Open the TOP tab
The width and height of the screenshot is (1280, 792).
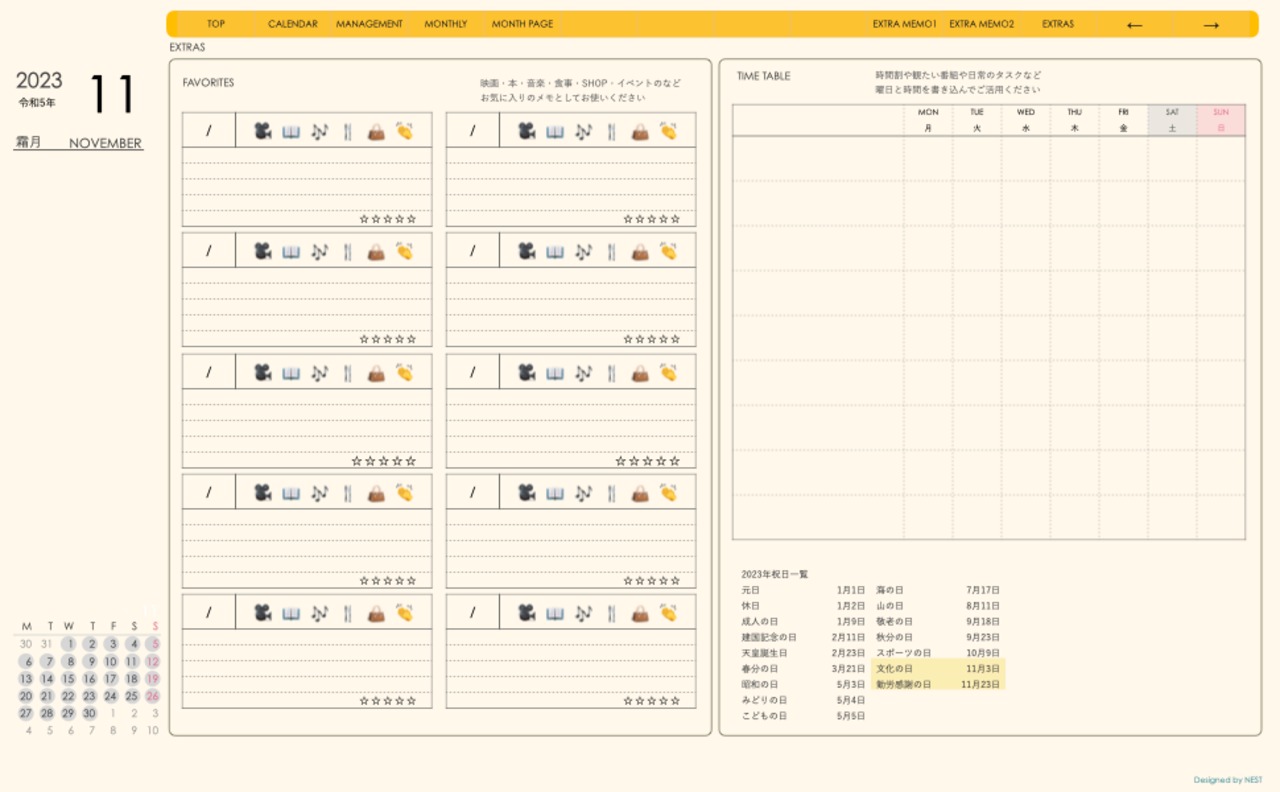(216, 24)
